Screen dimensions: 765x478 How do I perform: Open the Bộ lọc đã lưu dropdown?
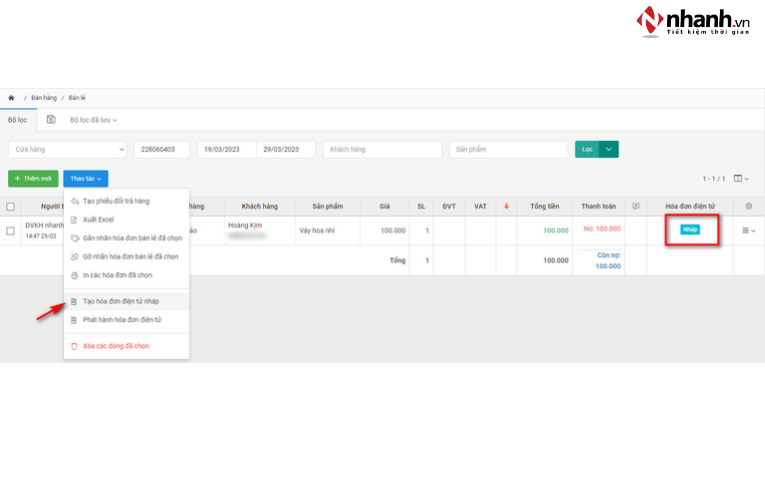[x=93, y=120]
